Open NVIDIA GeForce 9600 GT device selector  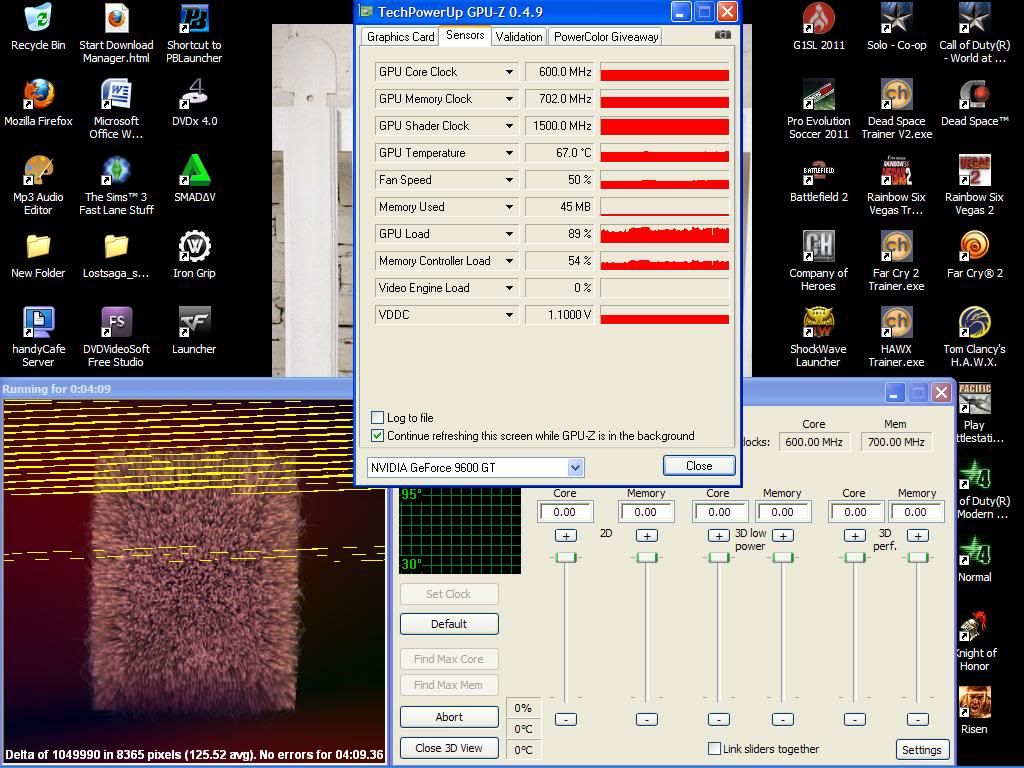(475, 468)
